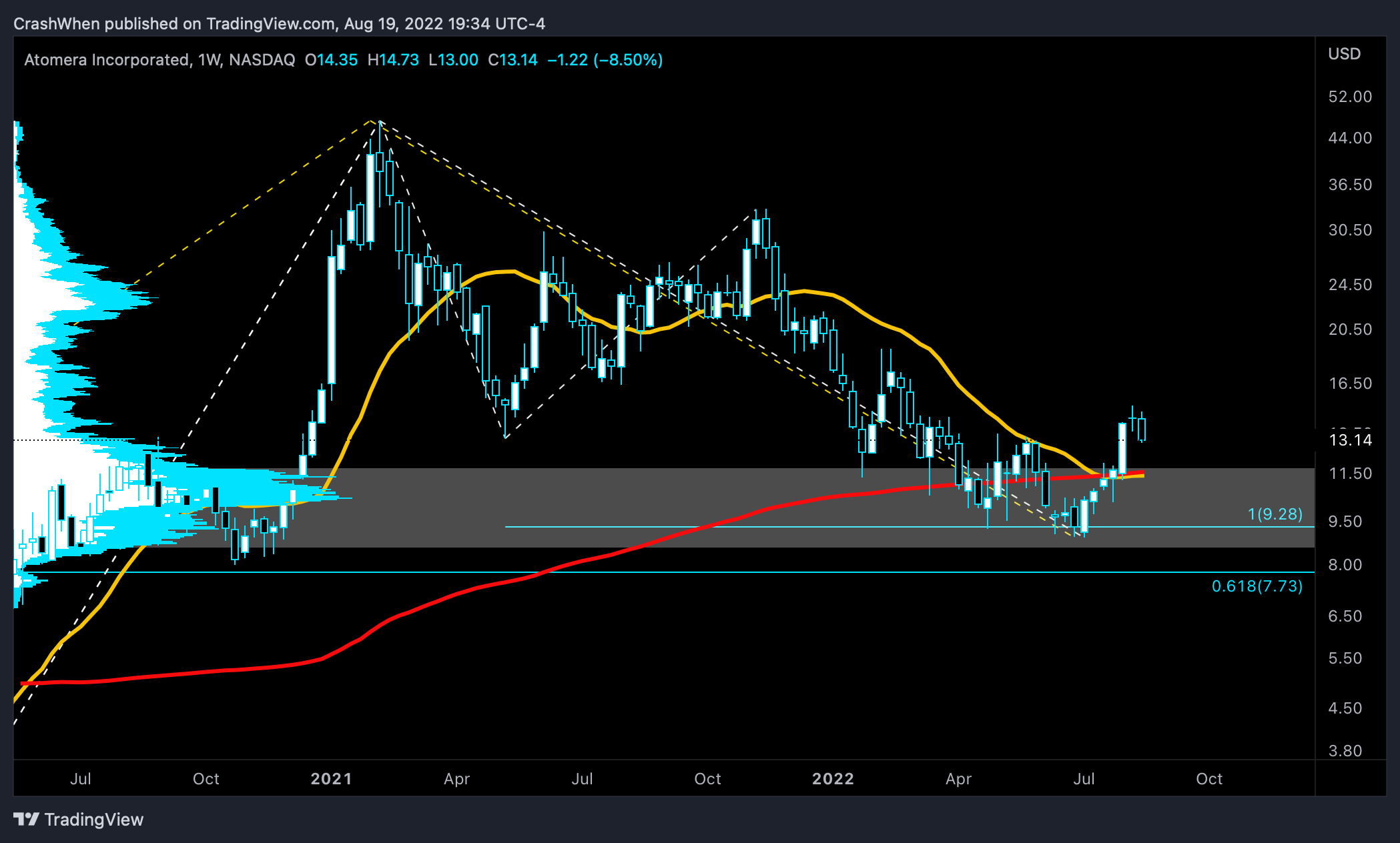Viewport: 1400px width, 843px height.
Task: Click the Apr label before 2022 on time axis
Action: click(457, 779)
